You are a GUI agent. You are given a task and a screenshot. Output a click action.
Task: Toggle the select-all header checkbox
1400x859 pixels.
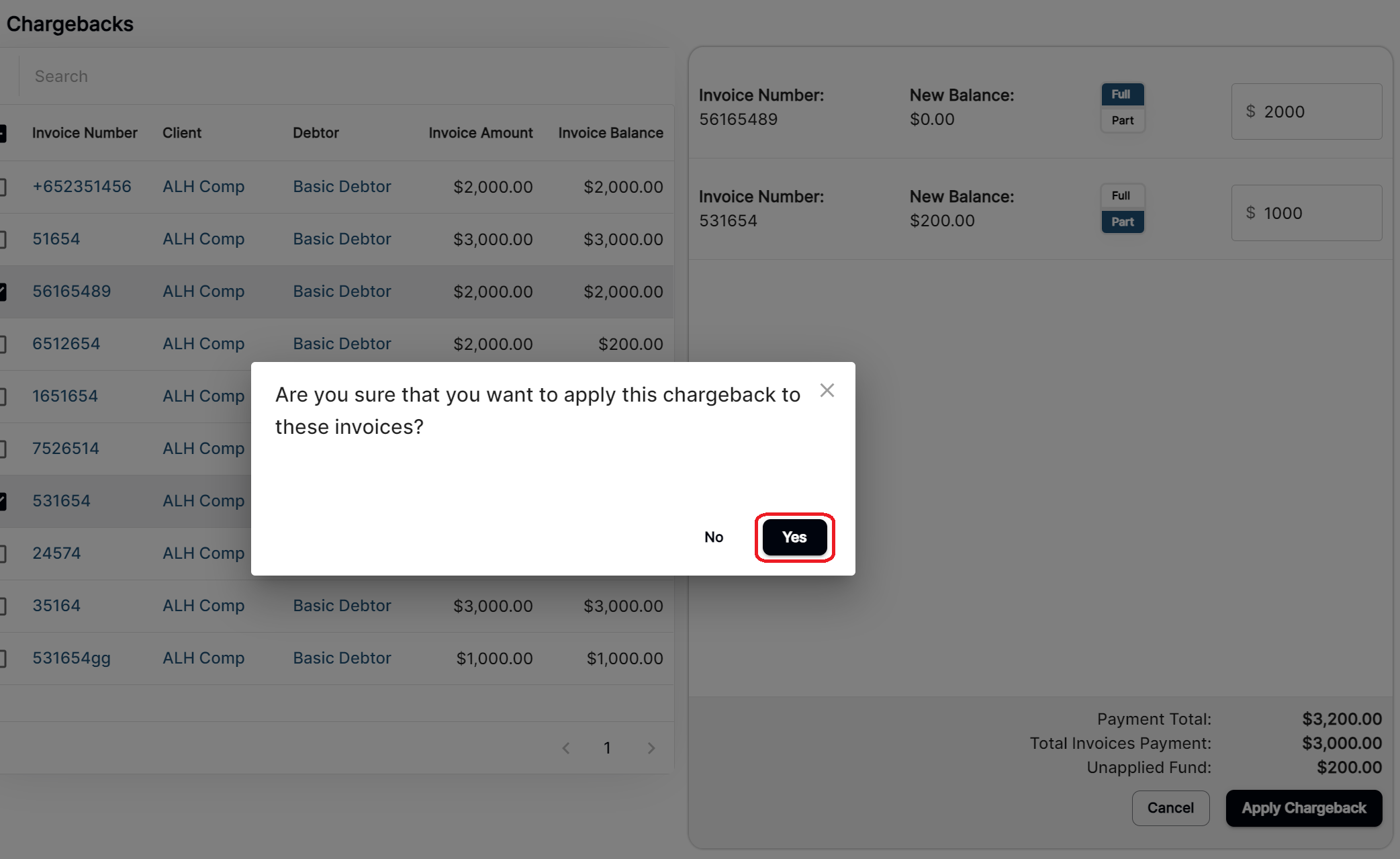2,134
